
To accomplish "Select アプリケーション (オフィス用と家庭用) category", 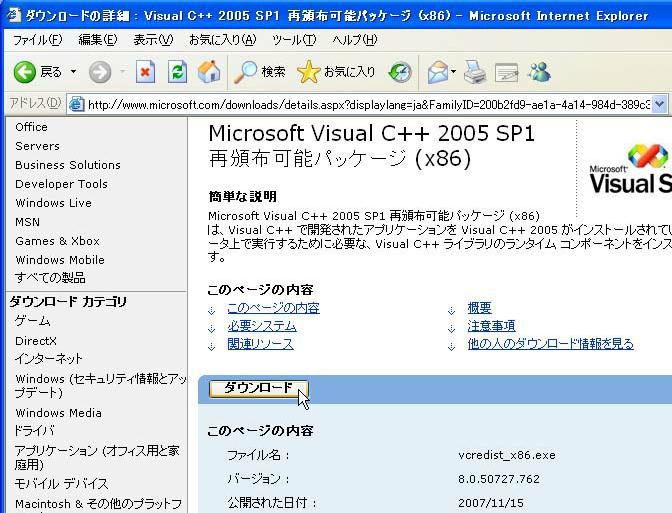I will (97, 457).
